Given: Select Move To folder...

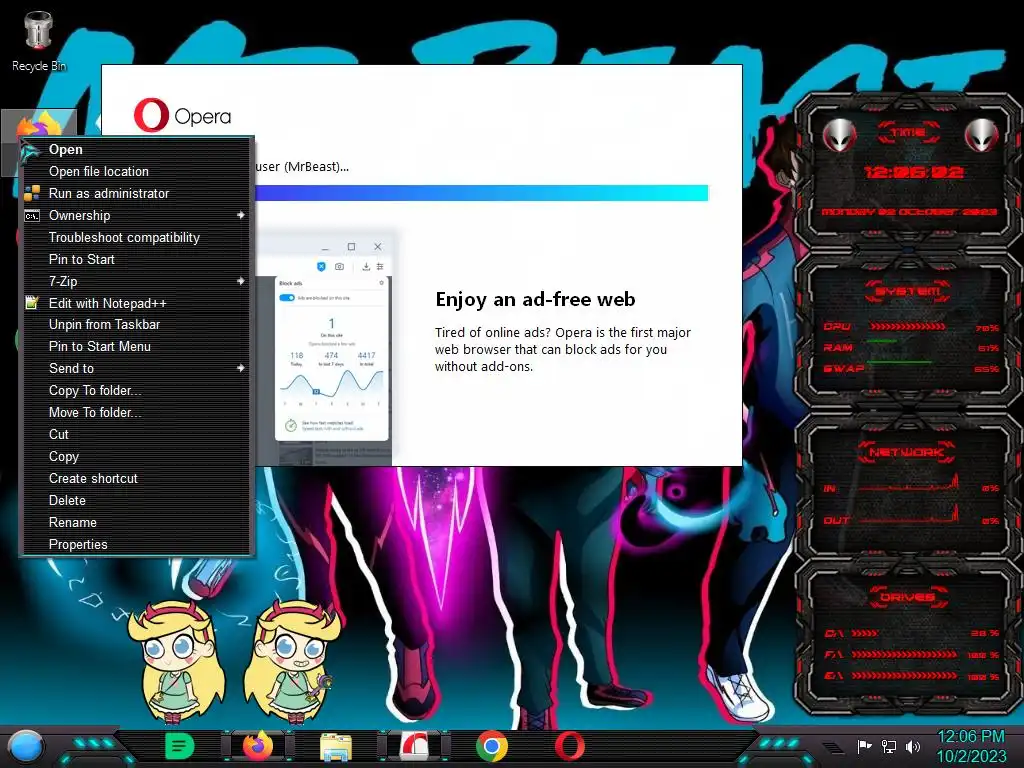Looking at the screenshot, I should pyautogui.click(x=136, y=413).
